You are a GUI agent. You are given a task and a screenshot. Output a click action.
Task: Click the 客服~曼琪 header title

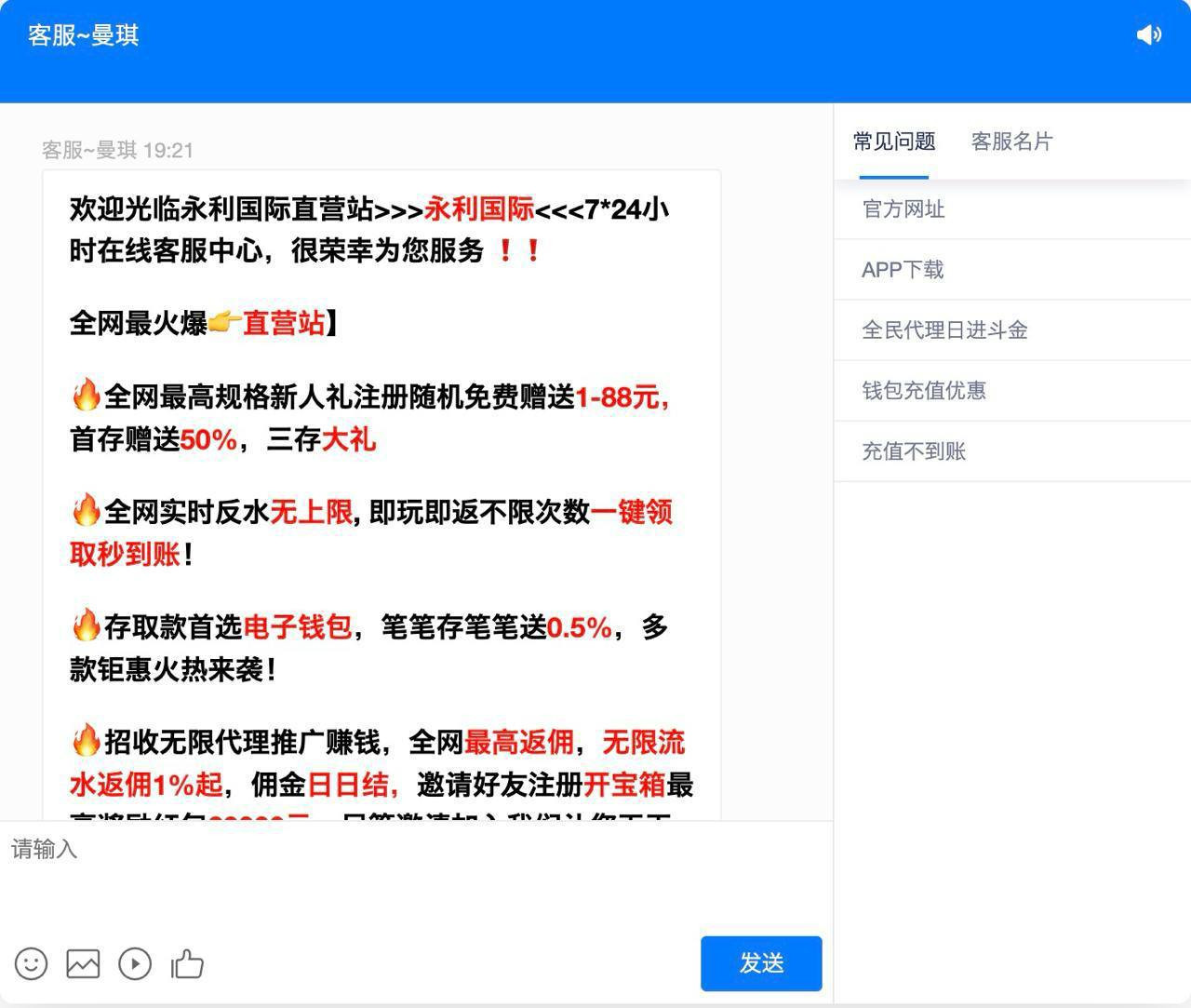pos(84,35)
